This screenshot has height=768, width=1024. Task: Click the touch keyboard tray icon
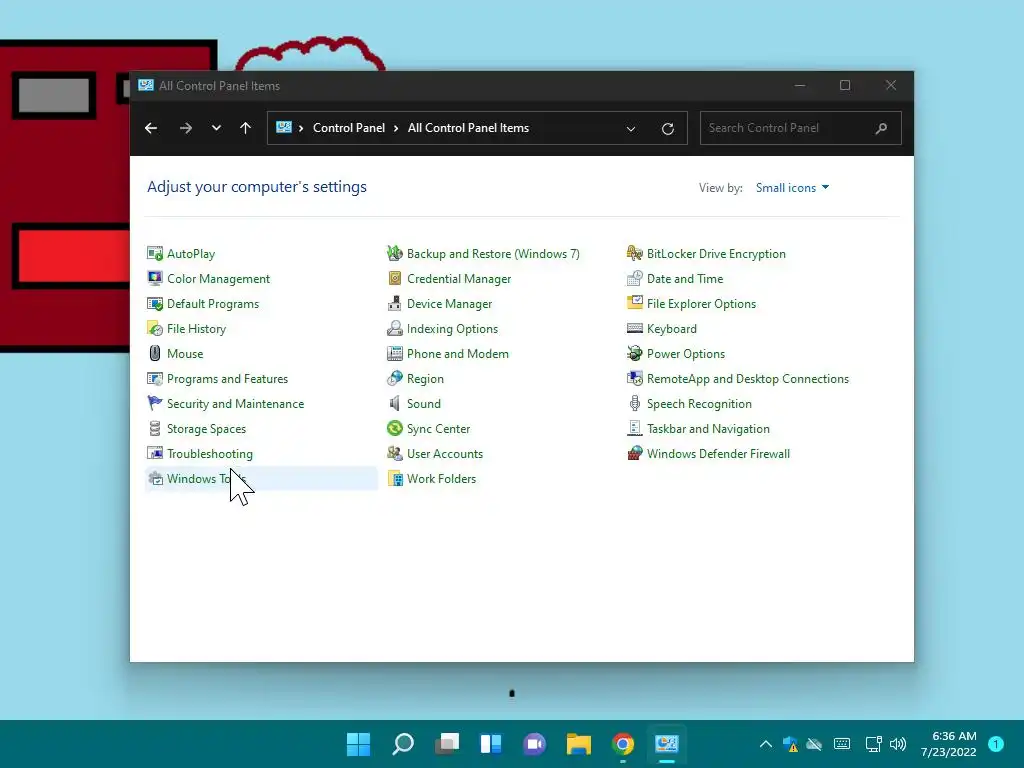click(842, 744)
